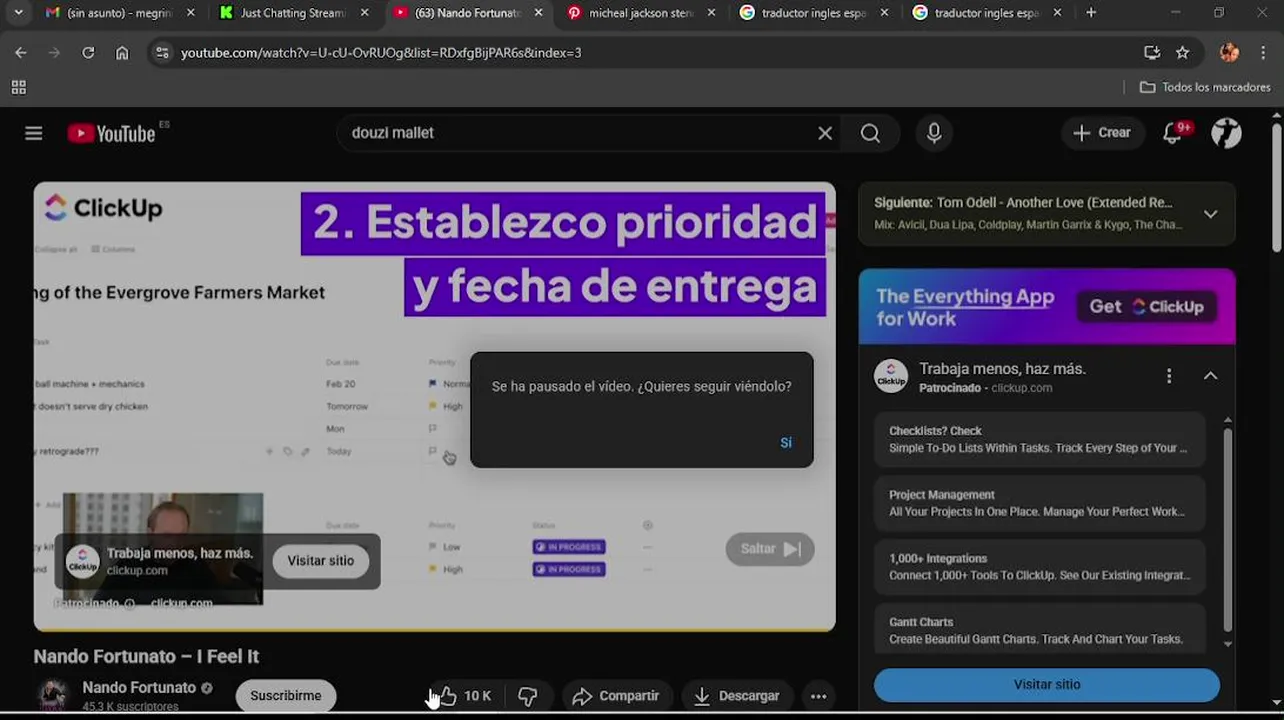Open the Todos los marcadores folder
1284x720 pixels.
[x=1205, y=88]
